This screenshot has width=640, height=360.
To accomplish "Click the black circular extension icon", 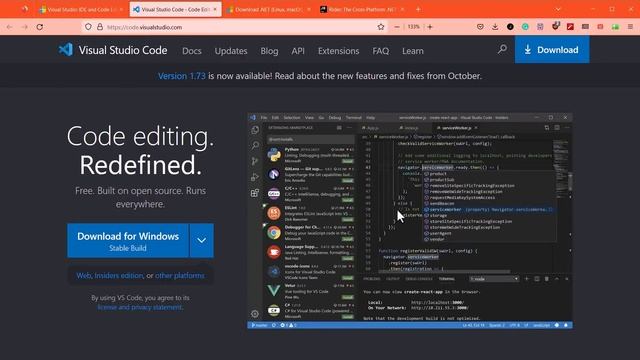I will (510, 27).
